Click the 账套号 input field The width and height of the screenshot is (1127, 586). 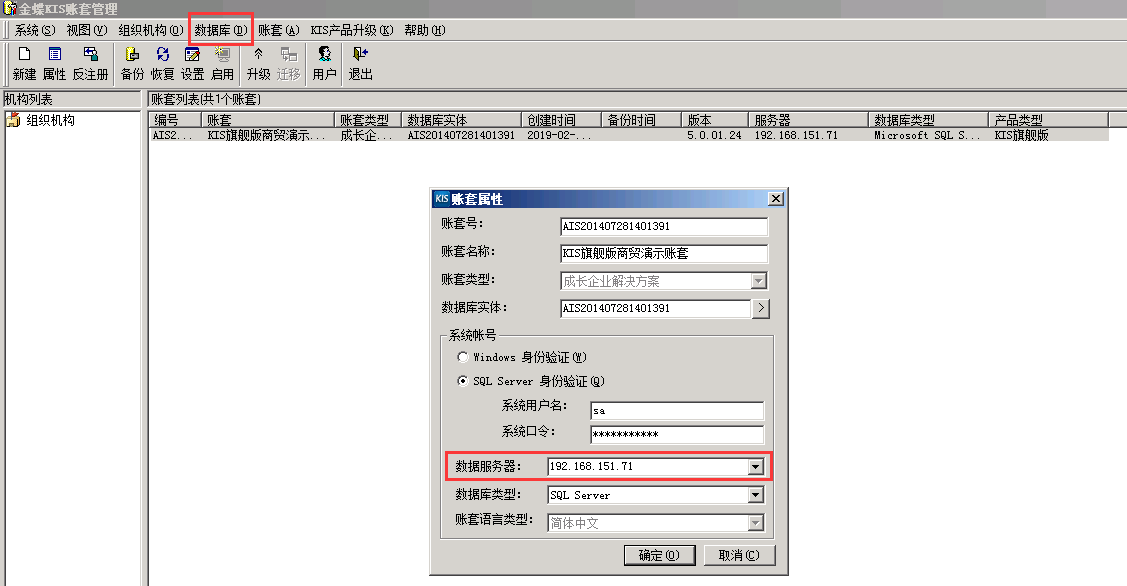click(664, 226)
